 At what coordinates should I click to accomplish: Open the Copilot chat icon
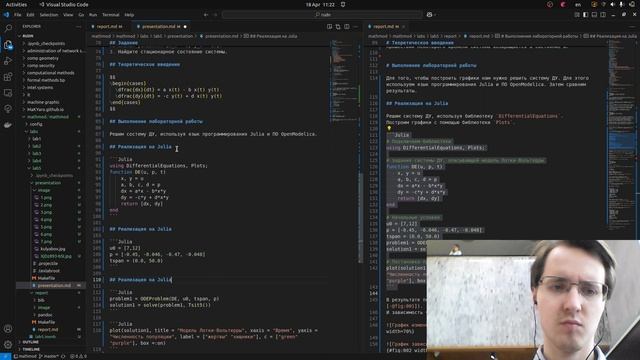coord(429,15)
